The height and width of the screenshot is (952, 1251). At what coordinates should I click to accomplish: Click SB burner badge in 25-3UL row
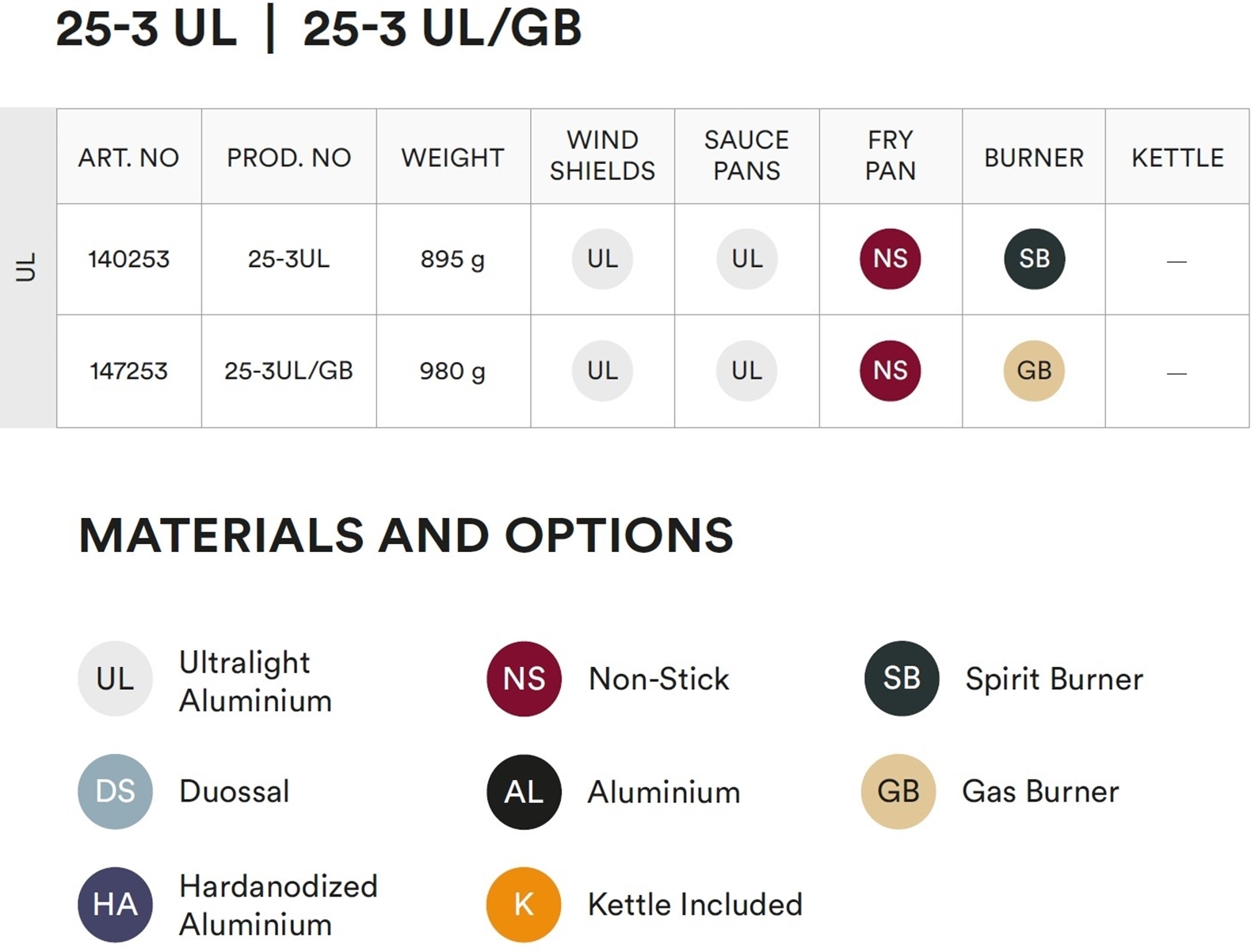(x=1034, y=259)
